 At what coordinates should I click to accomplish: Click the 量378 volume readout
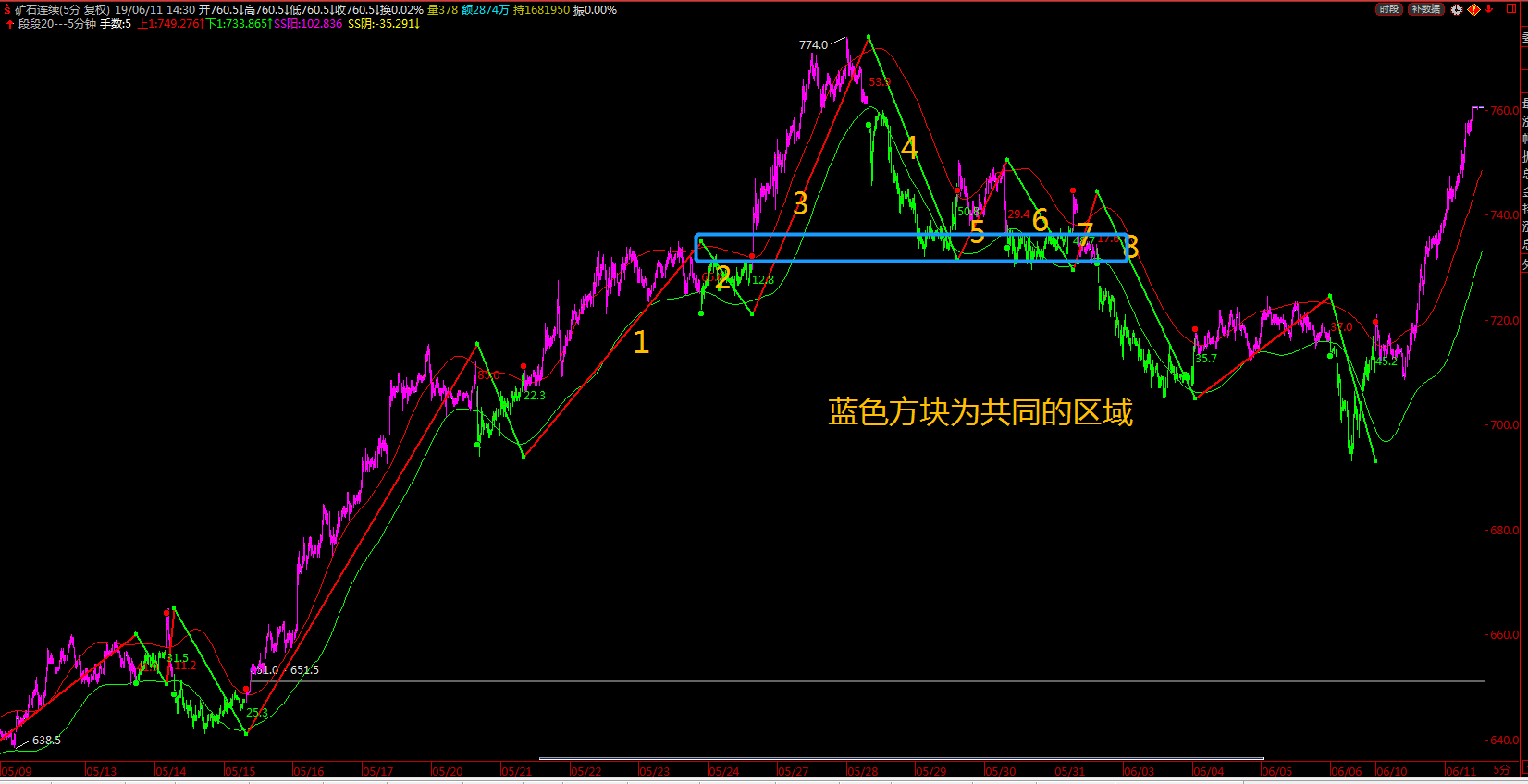point(442,10)
